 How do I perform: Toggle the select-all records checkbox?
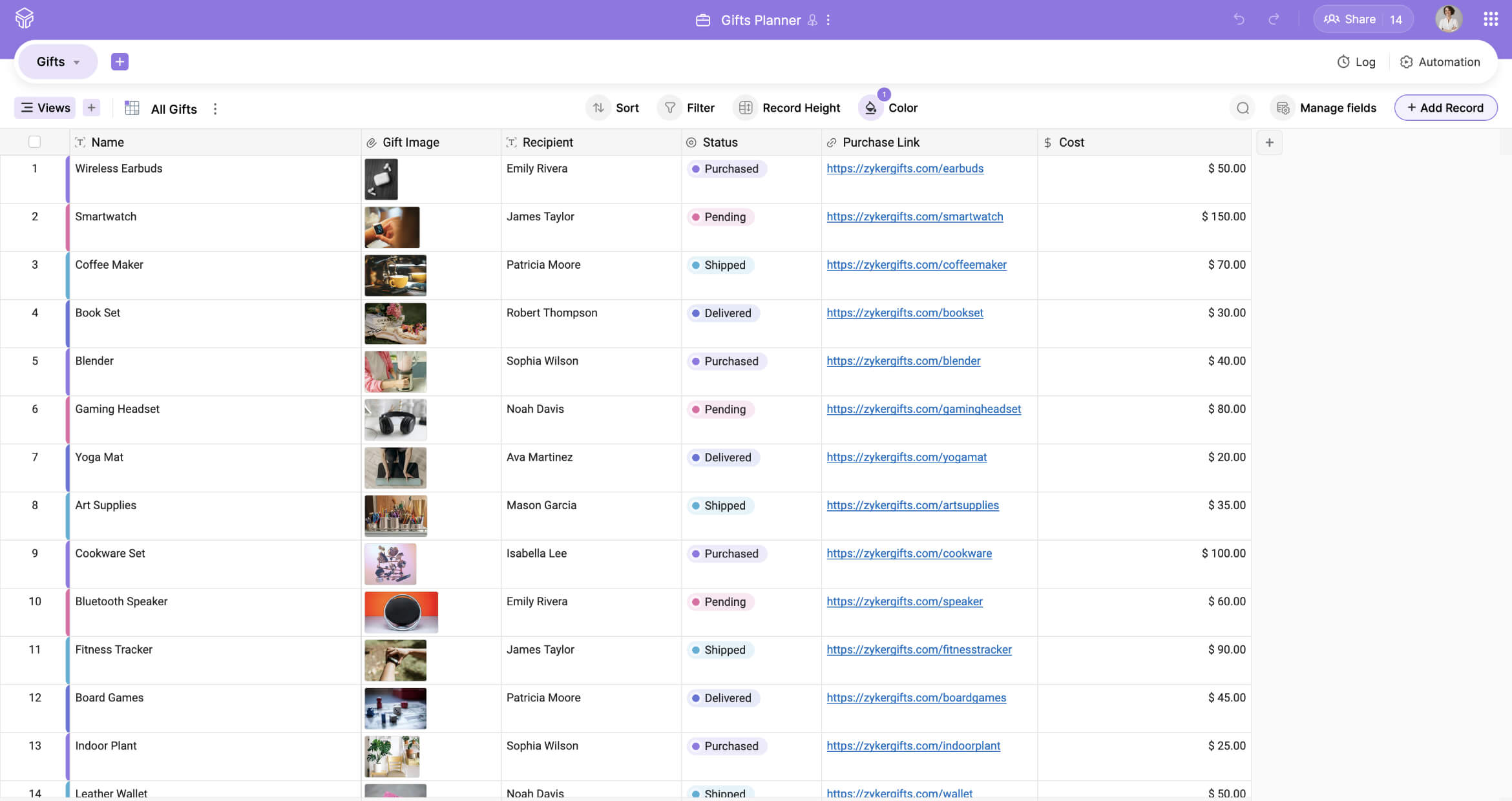click(35, 142)
